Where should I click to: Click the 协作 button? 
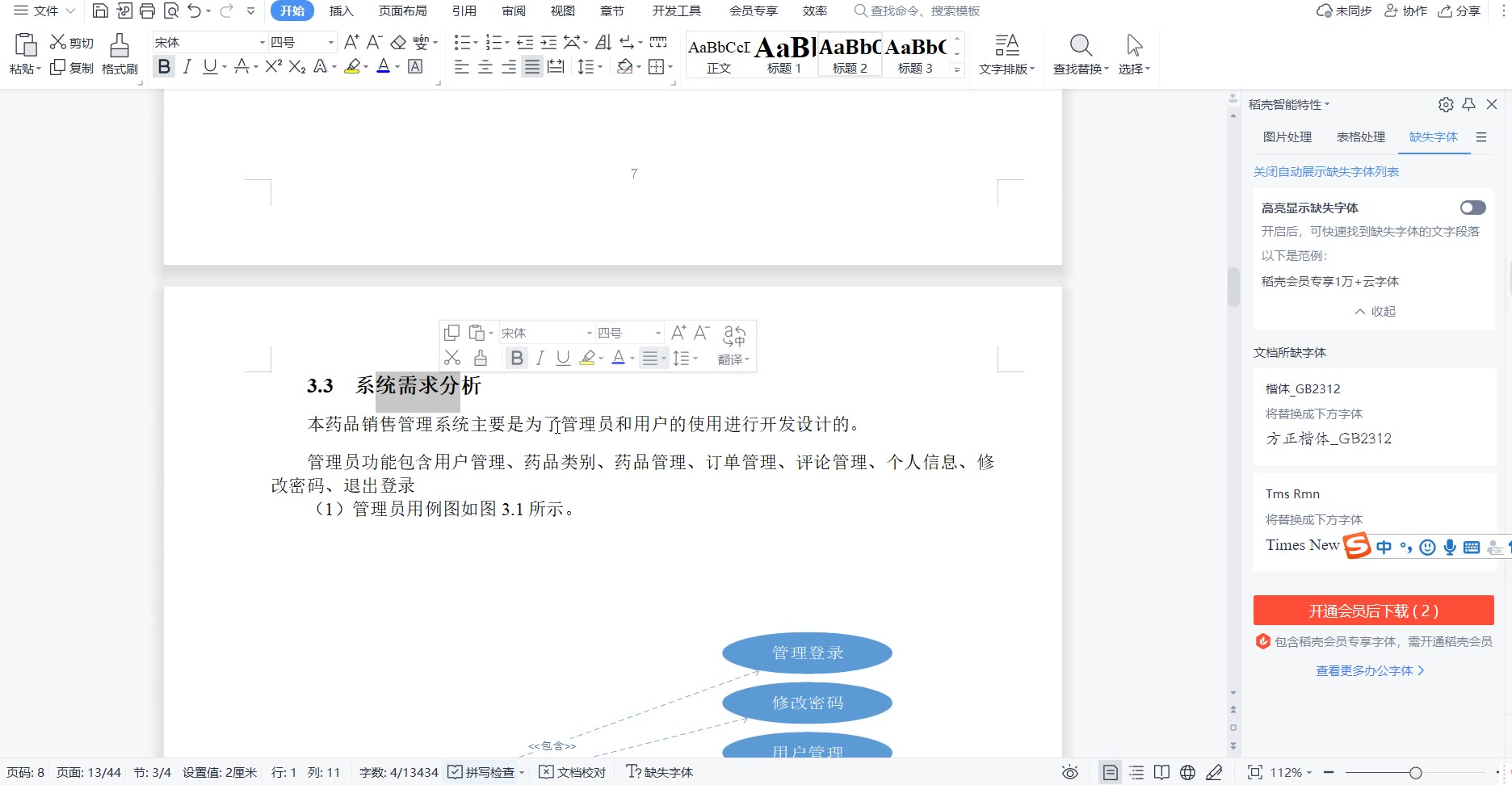[x=1405, y=10]
